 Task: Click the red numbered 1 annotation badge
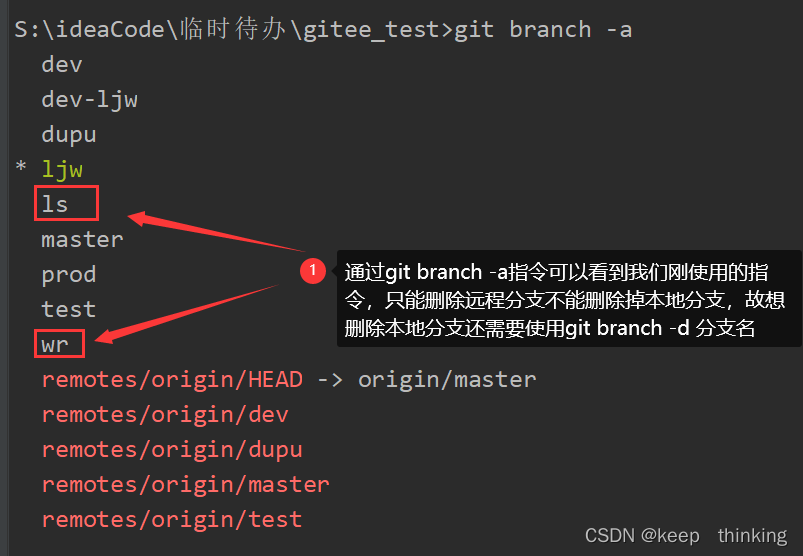pyautogui.click(x=312, y=271)
